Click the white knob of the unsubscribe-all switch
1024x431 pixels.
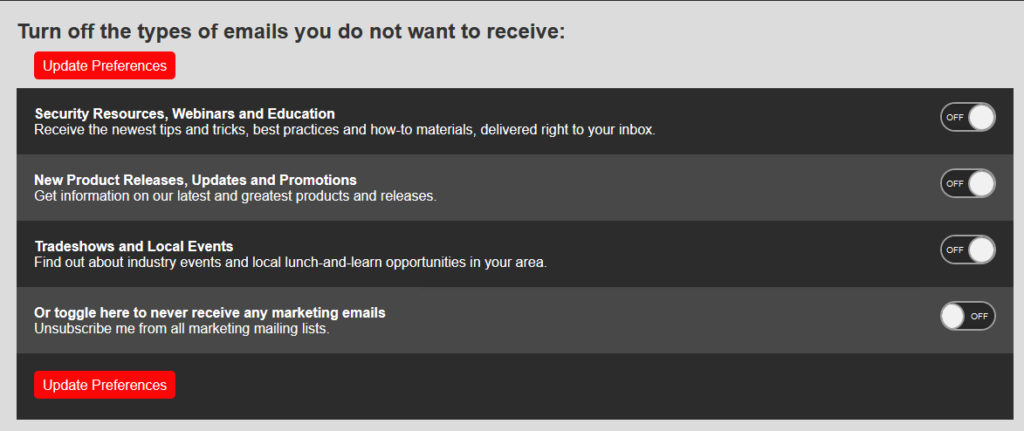[953, 316]
